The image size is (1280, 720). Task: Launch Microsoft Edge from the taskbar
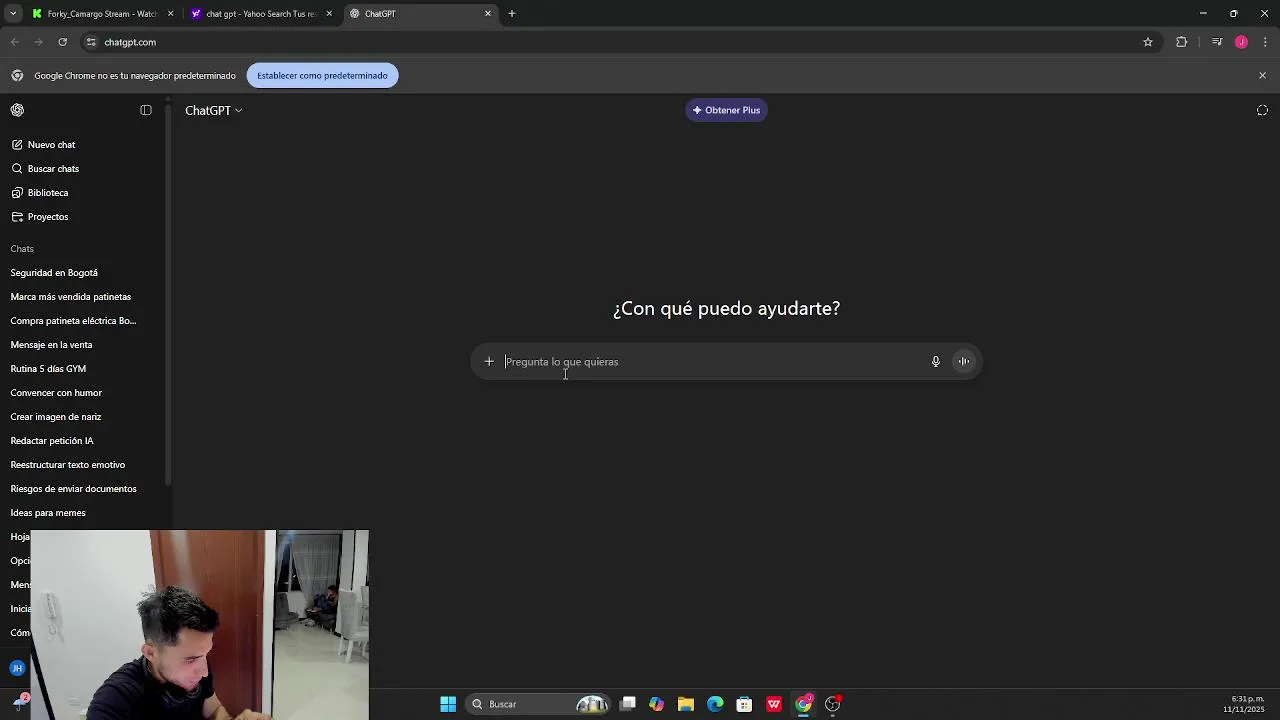pos(715,704)
